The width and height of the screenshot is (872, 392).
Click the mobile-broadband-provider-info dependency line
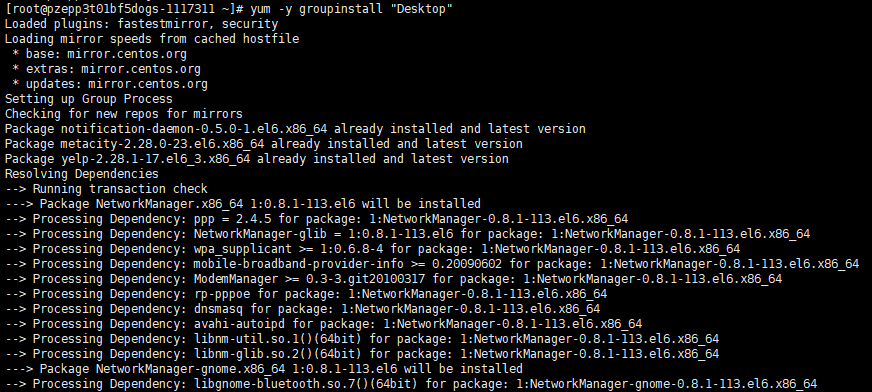[432, 264]
